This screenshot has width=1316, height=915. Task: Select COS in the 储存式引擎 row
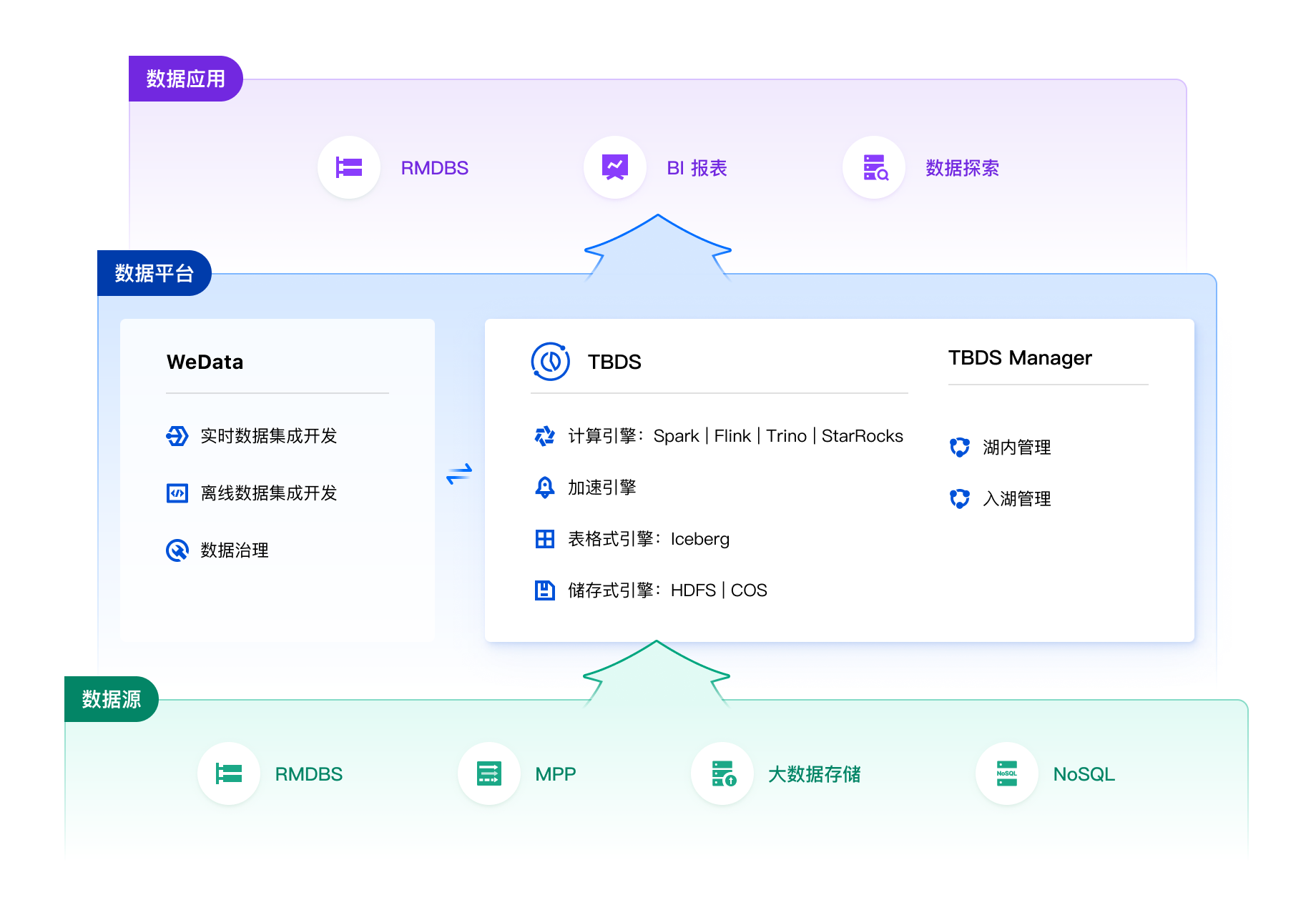coord(749,590)
